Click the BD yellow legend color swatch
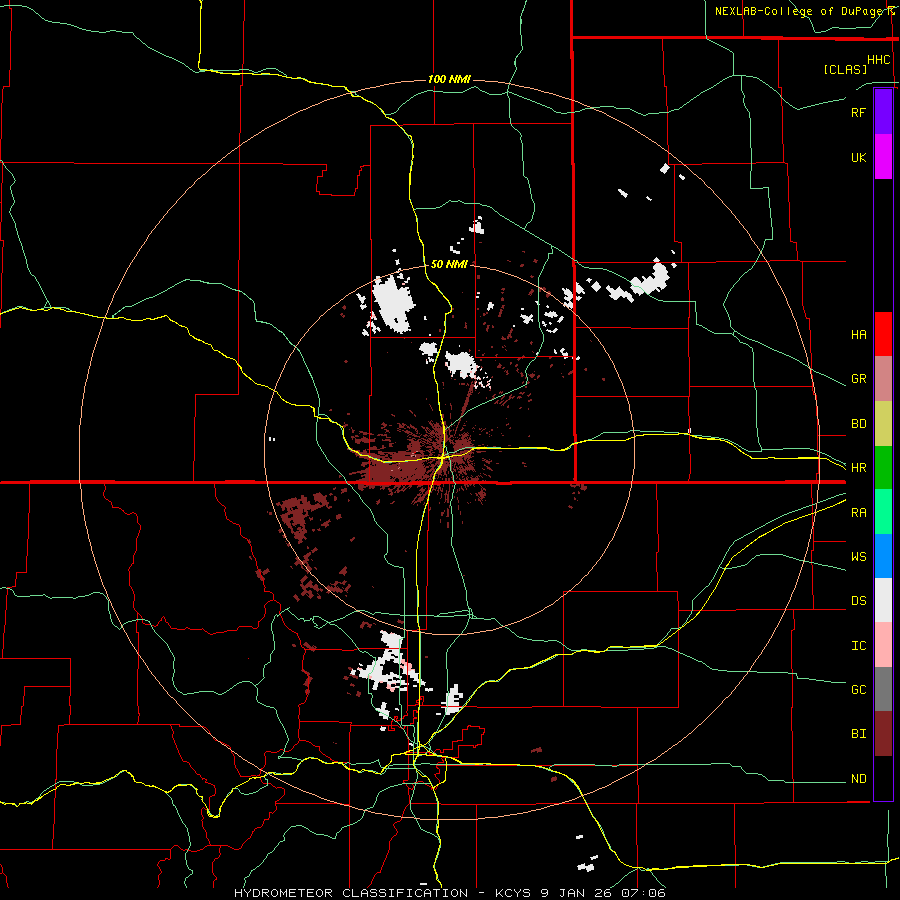900x900 pixels. (x=883, y=423)
